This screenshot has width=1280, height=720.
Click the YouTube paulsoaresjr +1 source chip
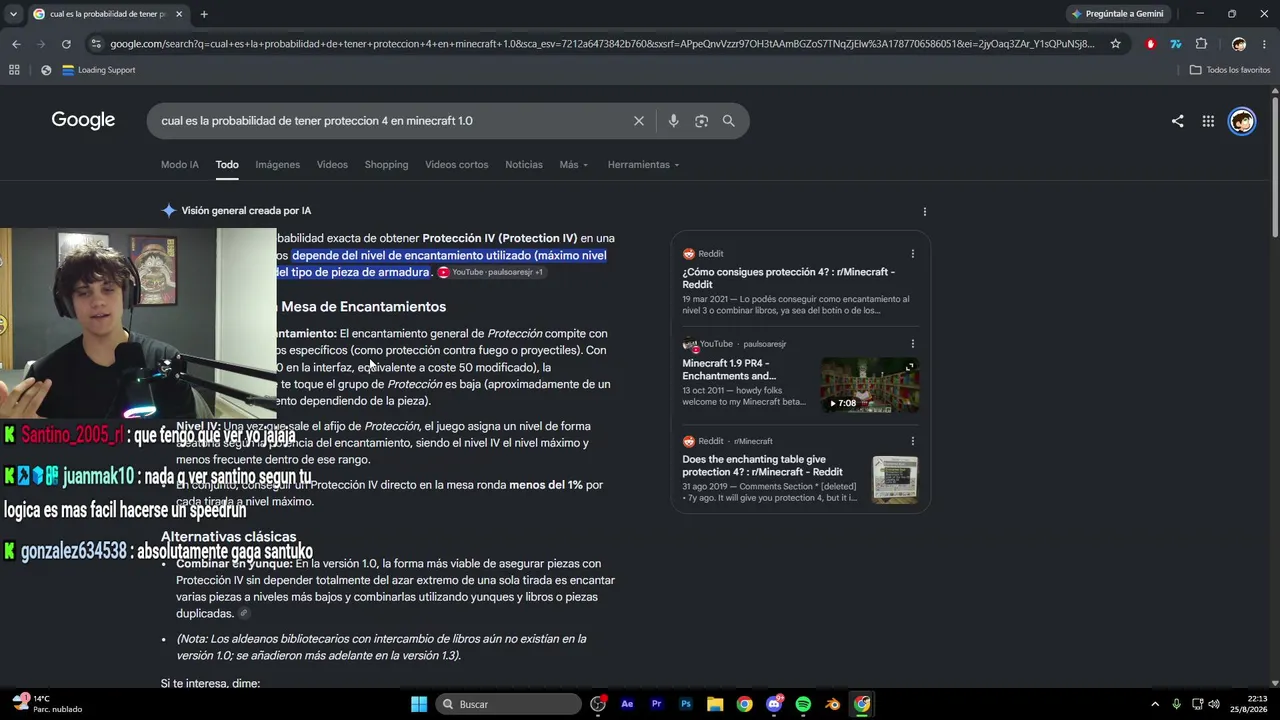coord(490,272)
